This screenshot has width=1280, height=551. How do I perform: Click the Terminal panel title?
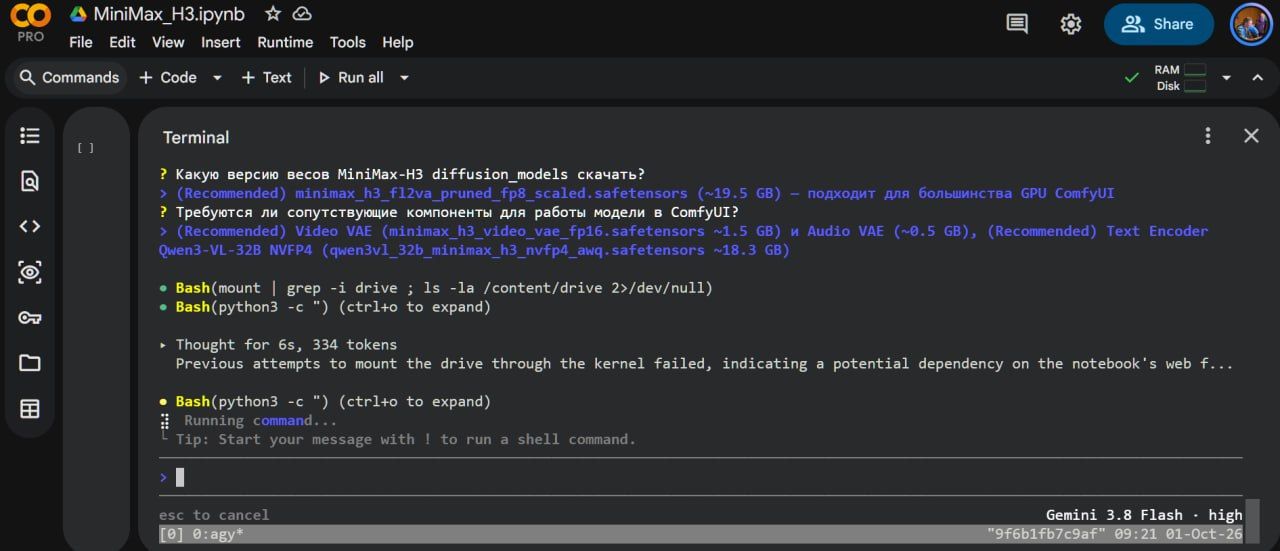(x=196, y=137)
